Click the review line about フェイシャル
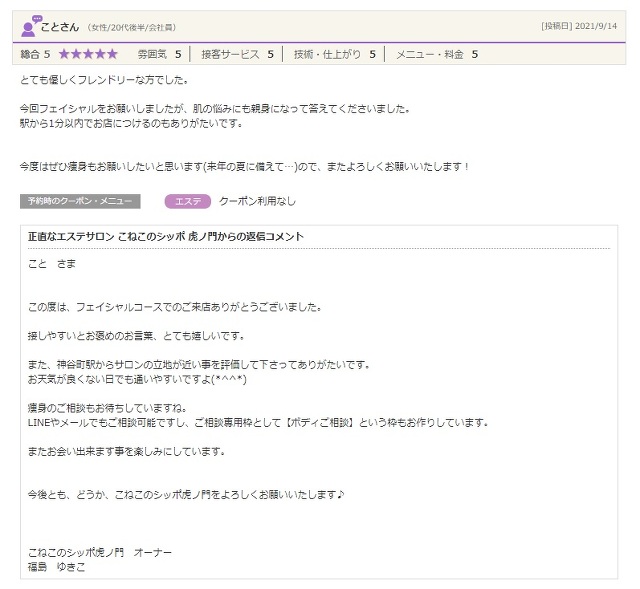640x589 pixels. click(215, 108)
